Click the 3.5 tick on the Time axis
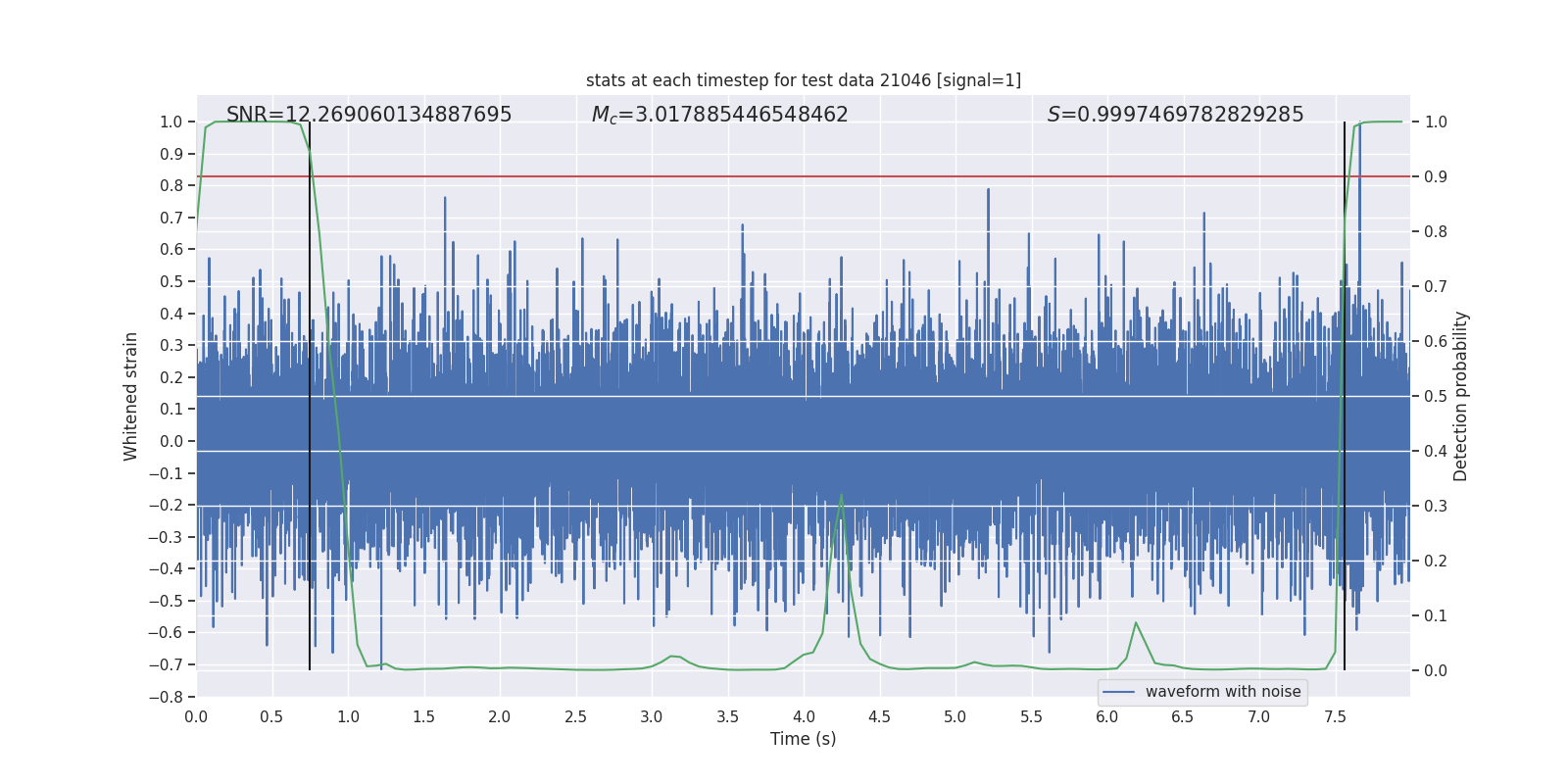Image resolution: width=1568 pixels, height=784 pixels. tap(728, 717)
